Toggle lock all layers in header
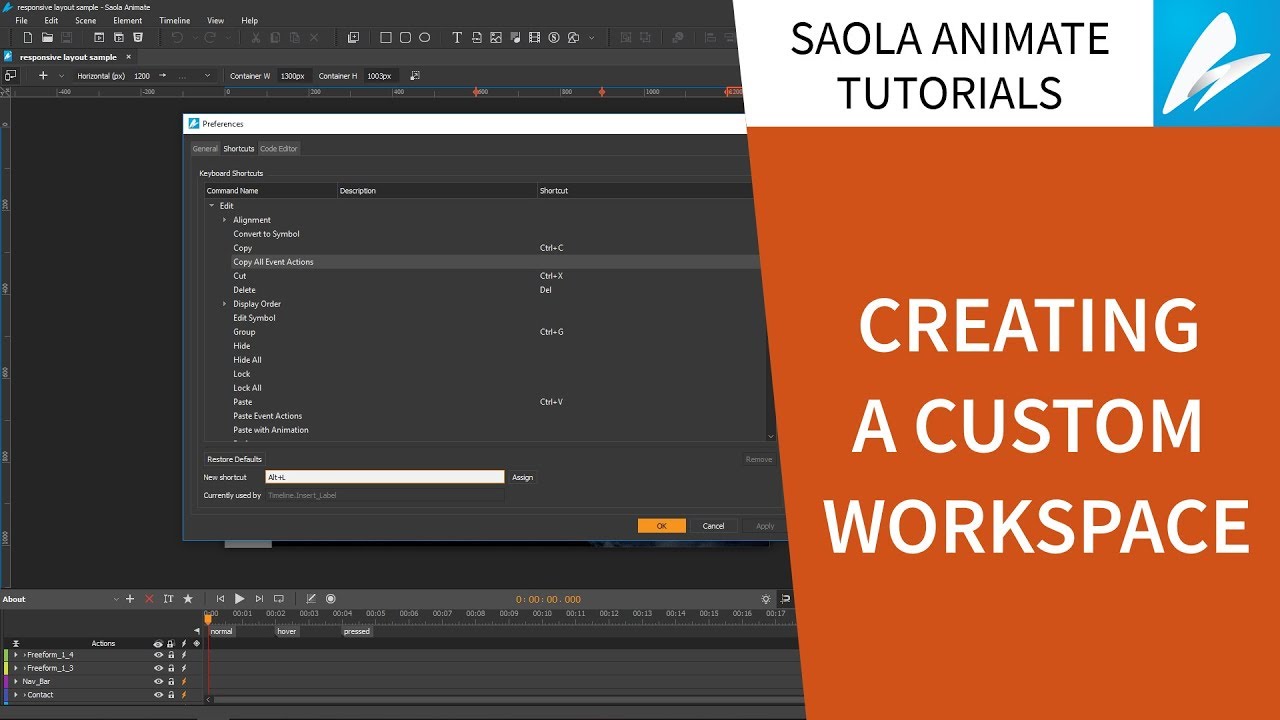The width and height of the screenshot is (1280, 720). point(171,644)
